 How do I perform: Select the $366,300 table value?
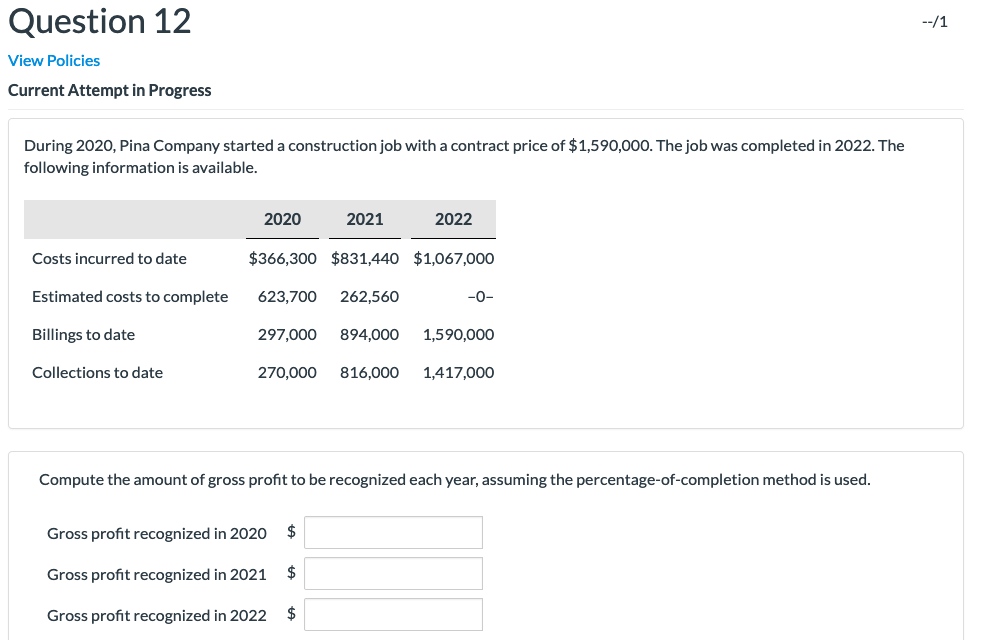coord(282,258)
